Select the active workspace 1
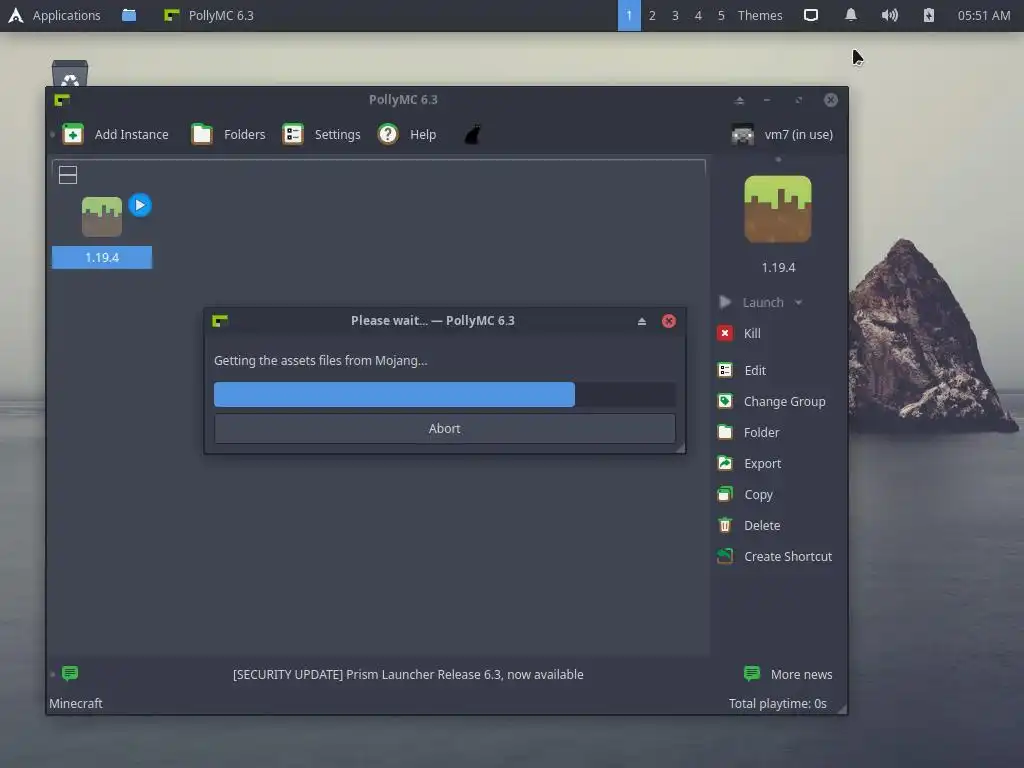The image size is (1024, 768). coord(629,15)
